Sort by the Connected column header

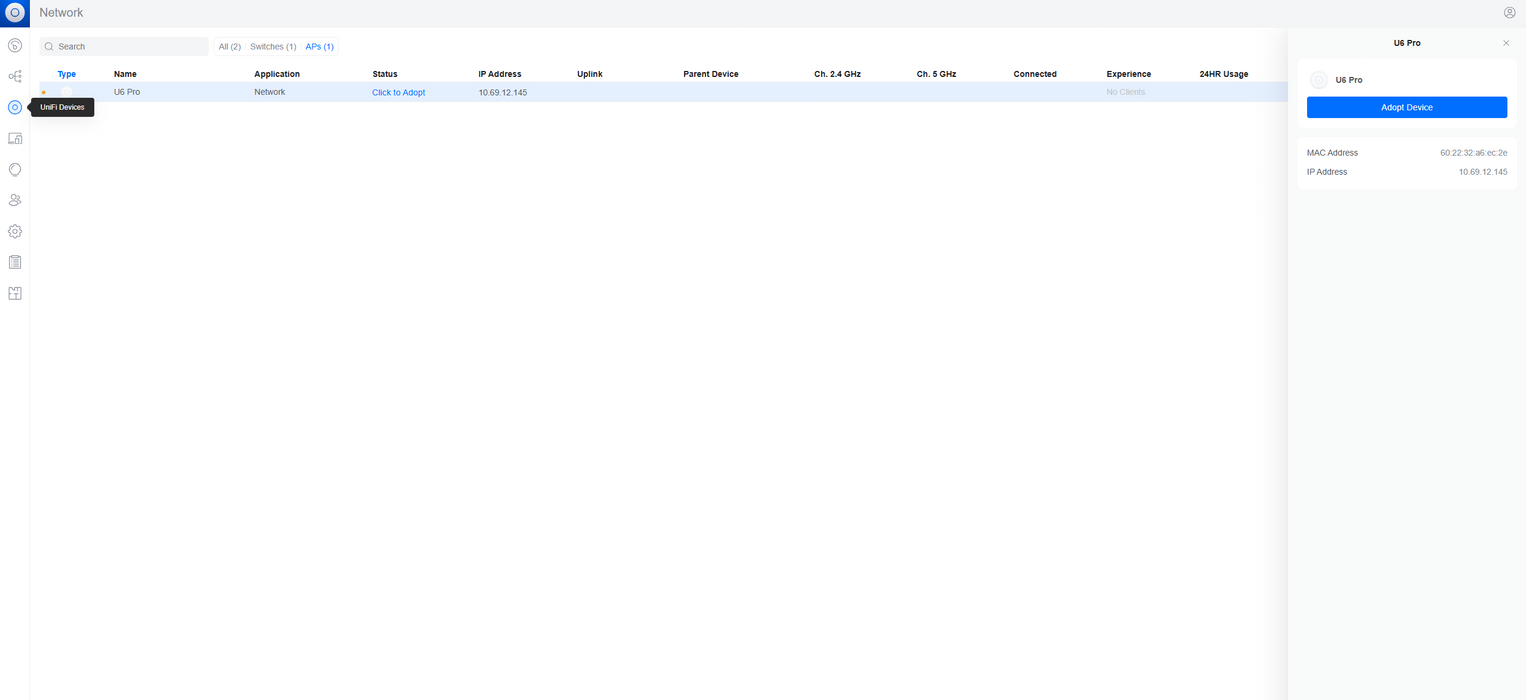click(1035, 74)
